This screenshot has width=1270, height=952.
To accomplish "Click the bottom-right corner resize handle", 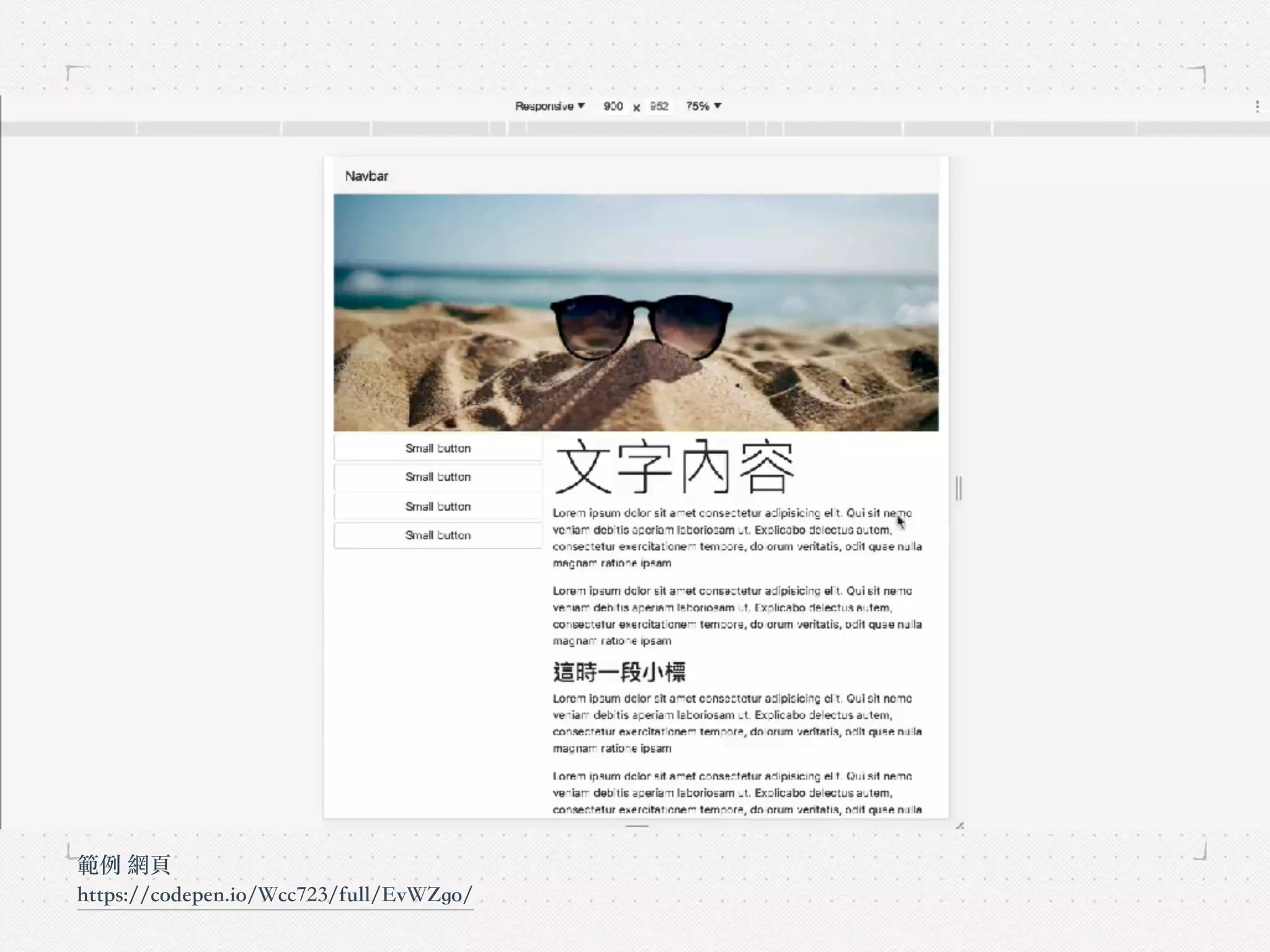I will tap(960, 826).
